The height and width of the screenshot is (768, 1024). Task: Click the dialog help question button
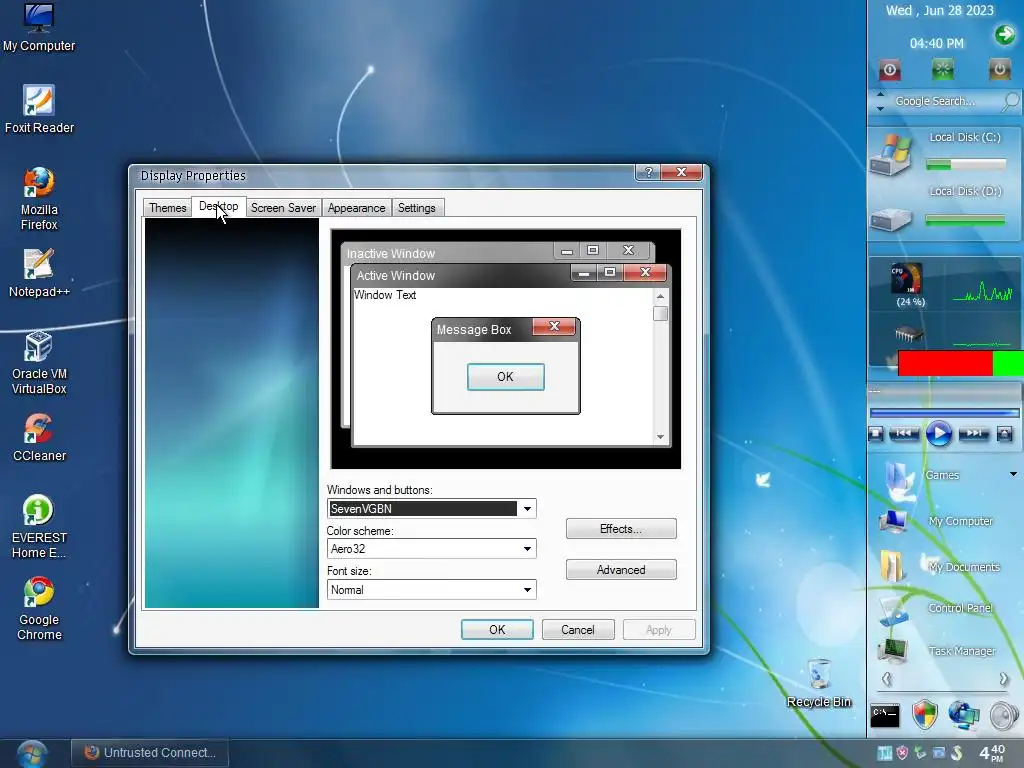pos(648,172)
